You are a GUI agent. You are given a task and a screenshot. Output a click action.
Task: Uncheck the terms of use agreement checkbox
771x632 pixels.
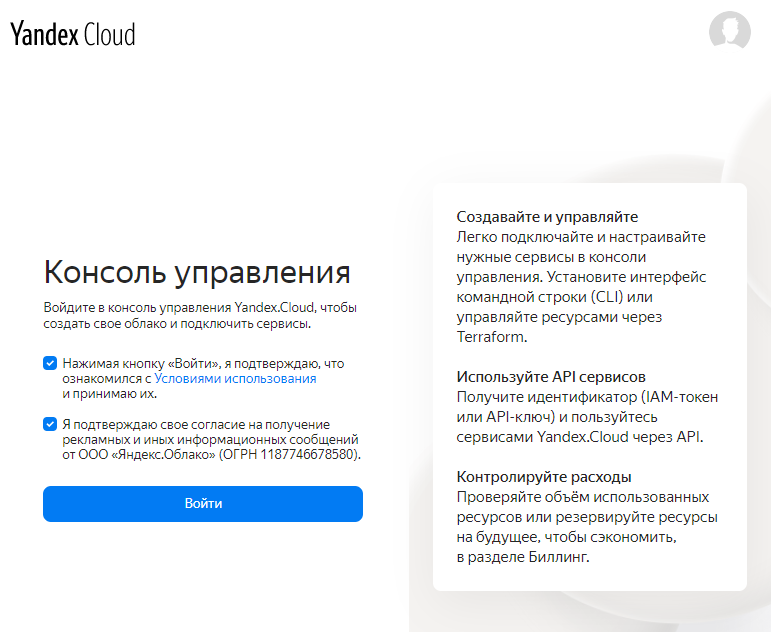point(50,363)
